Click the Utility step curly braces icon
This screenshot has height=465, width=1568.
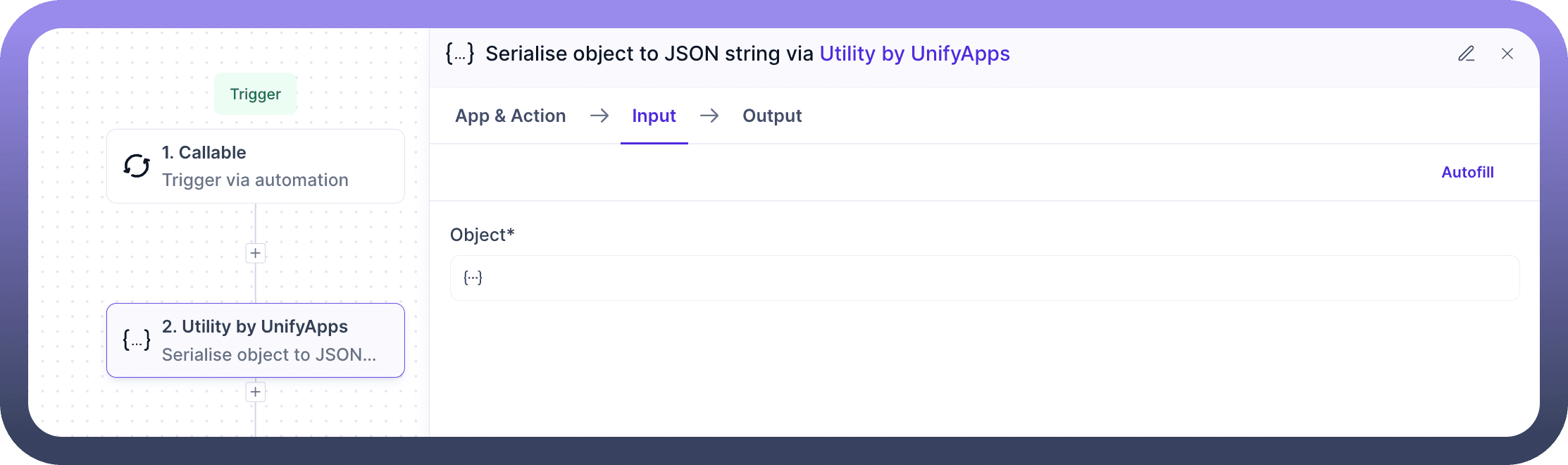pos(137,340)
